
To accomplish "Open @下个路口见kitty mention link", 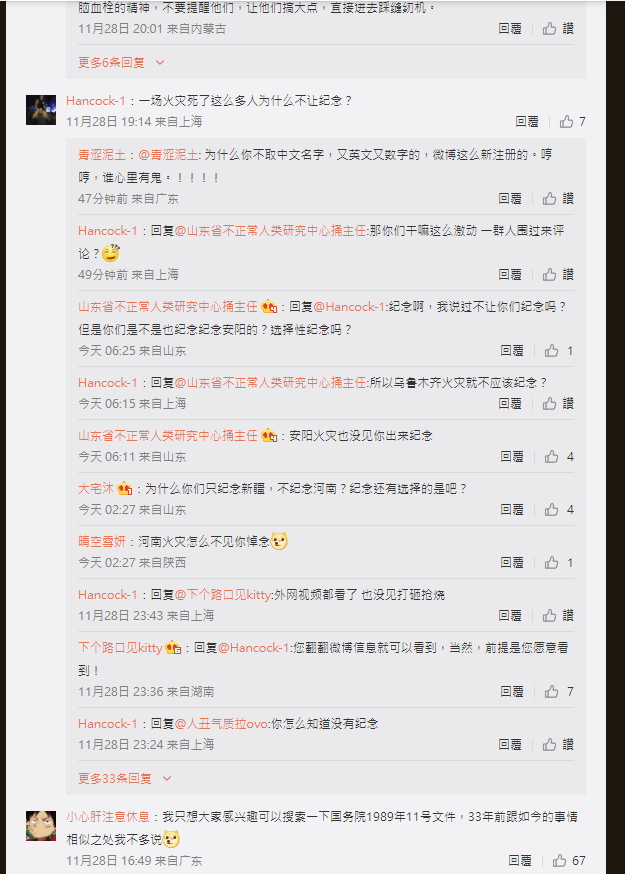I will tap(224, 595).
